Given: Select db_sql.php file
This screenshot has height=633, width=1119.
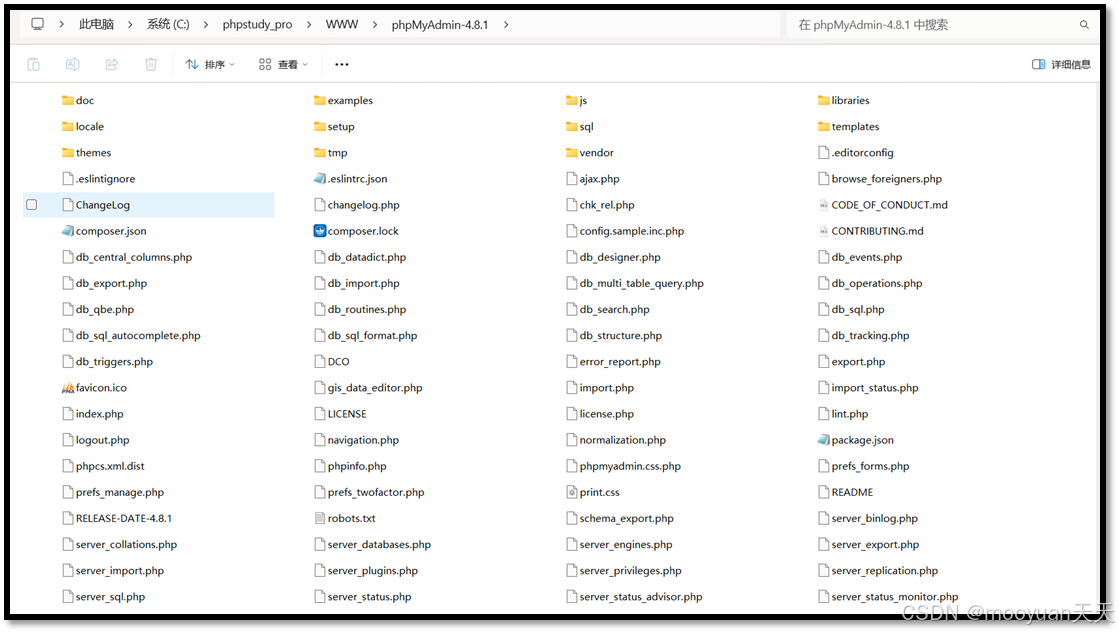Looking at the screenshot, I should [x=851, y=310].
